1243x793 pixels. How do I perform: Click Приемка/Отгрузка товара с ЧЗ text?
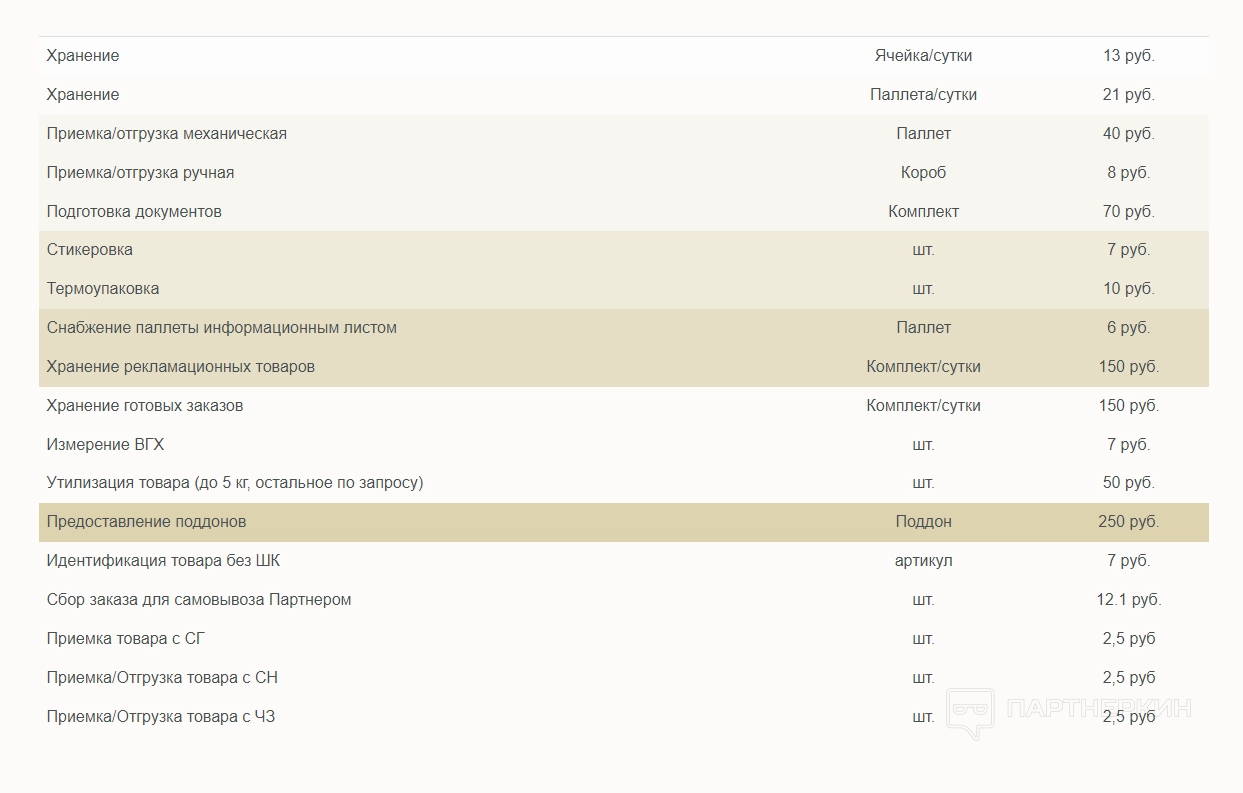(x=161, y=717)
